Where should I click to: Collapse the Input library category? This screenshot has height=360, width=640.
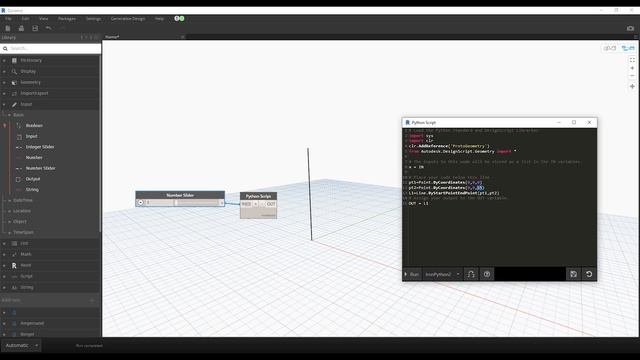click(4, 104)
